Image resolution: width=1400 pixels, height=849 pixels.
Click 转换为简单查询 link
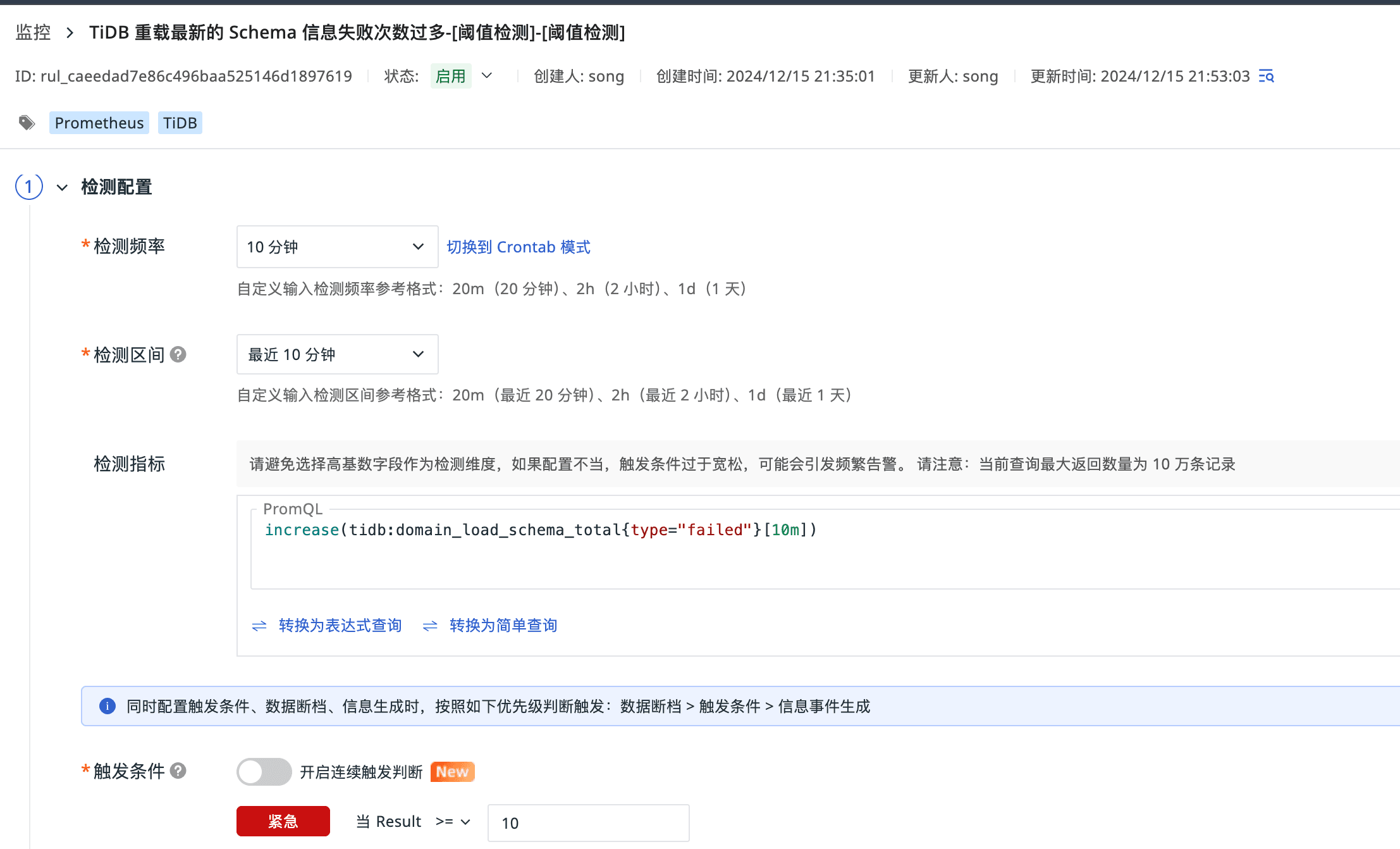click(503, 626)
